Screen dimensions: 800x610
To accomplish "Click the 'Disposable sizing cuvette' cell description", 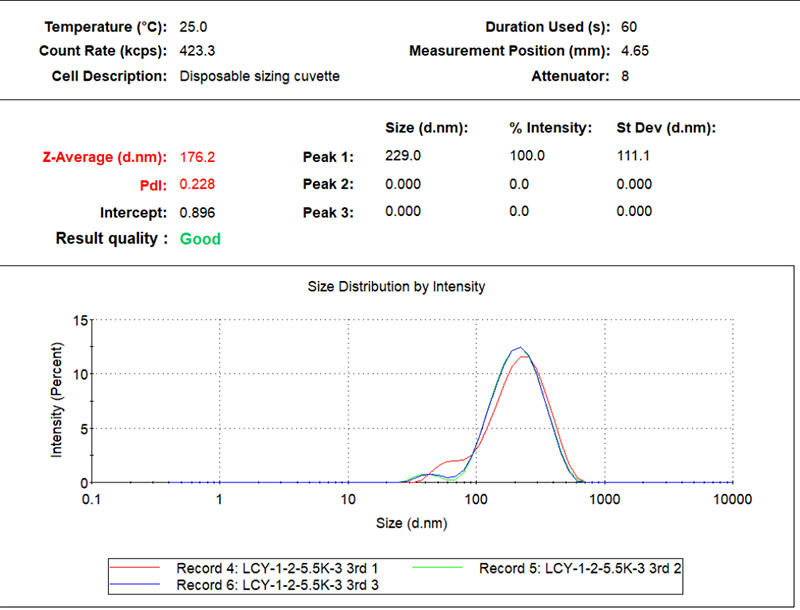I will (x=259, y=76).
